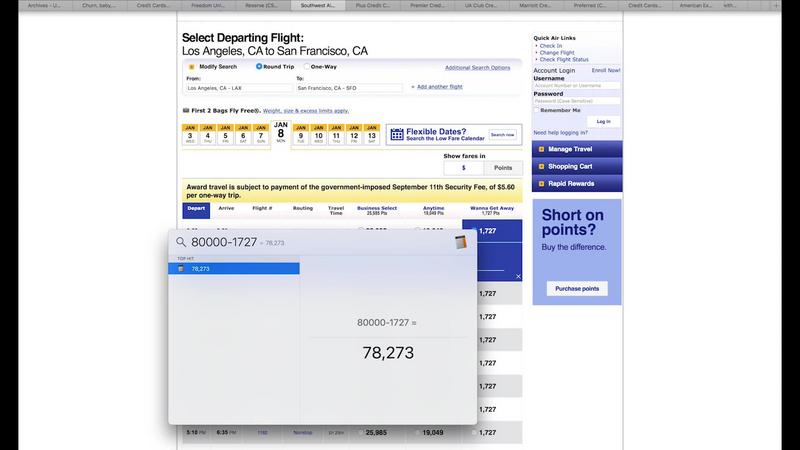The height and width of the screenshot is (450, 800).
Task: Click the Nonstop routing link in 5:10 PM row
Action: coord(303,433)
